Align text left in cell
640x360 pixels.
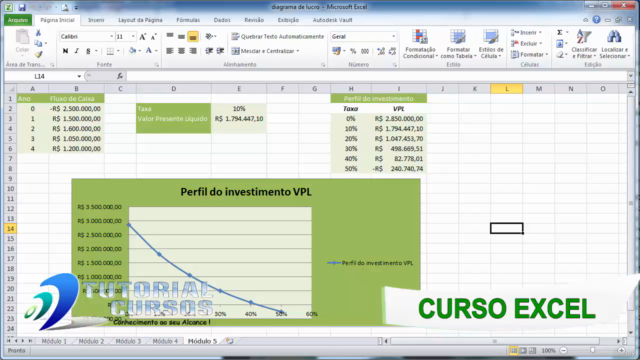click(x=170, y=51)
